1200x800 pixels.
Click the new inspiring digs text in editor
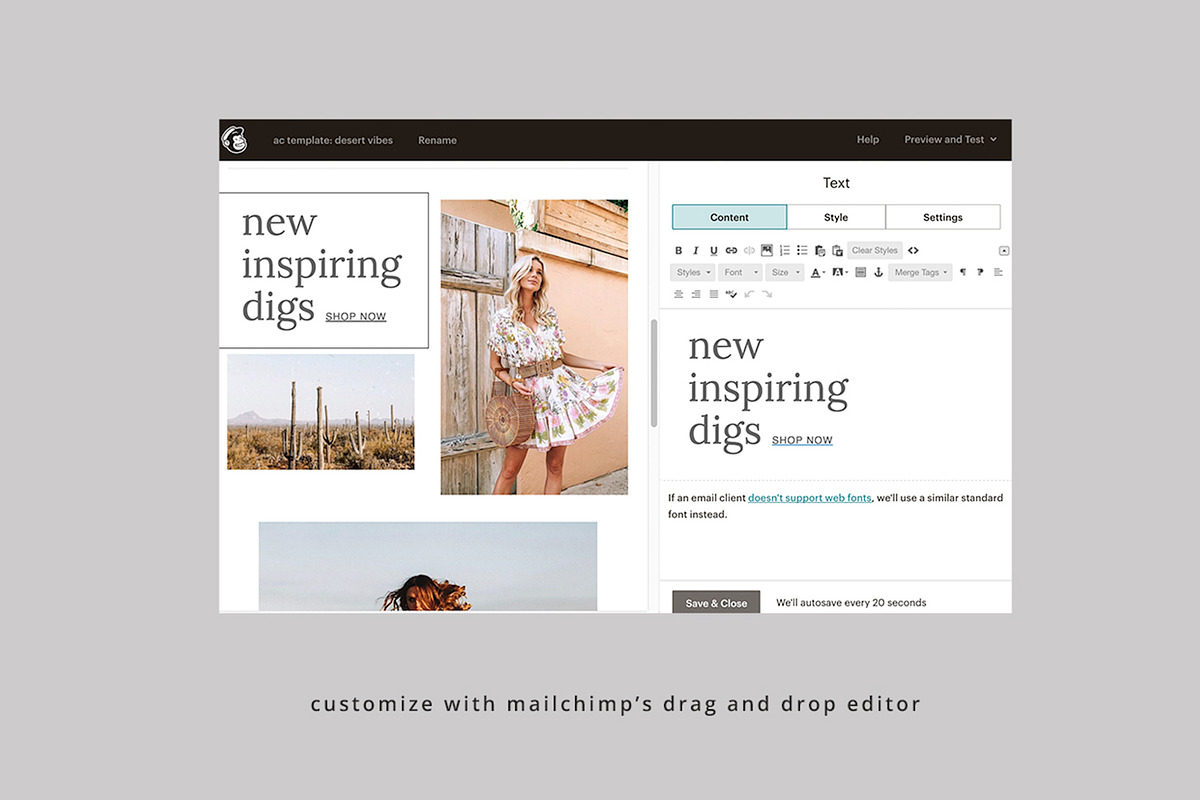coord(768,390)
